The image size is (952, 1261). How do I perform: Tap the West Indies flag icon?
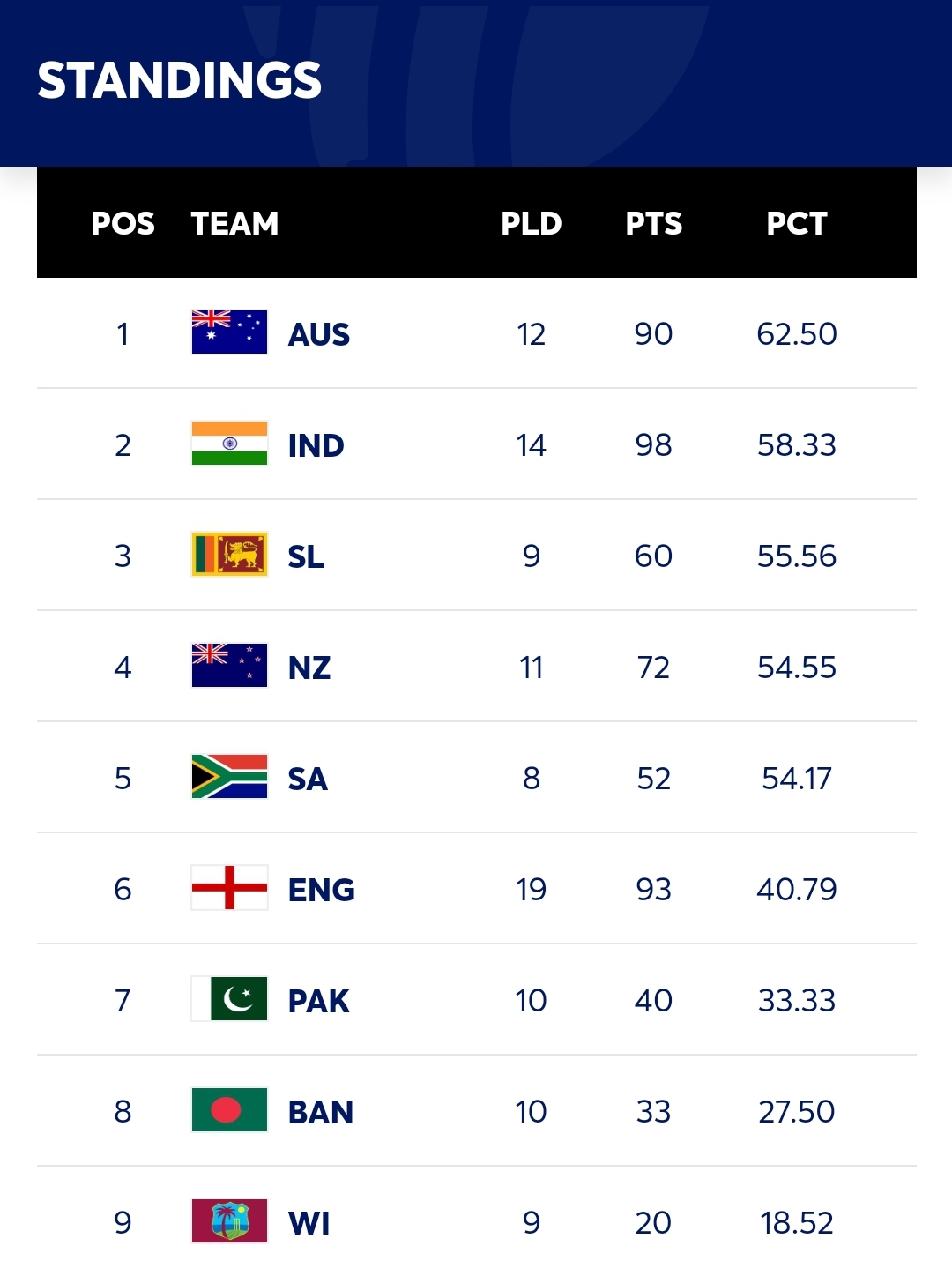coord(229,1221)
